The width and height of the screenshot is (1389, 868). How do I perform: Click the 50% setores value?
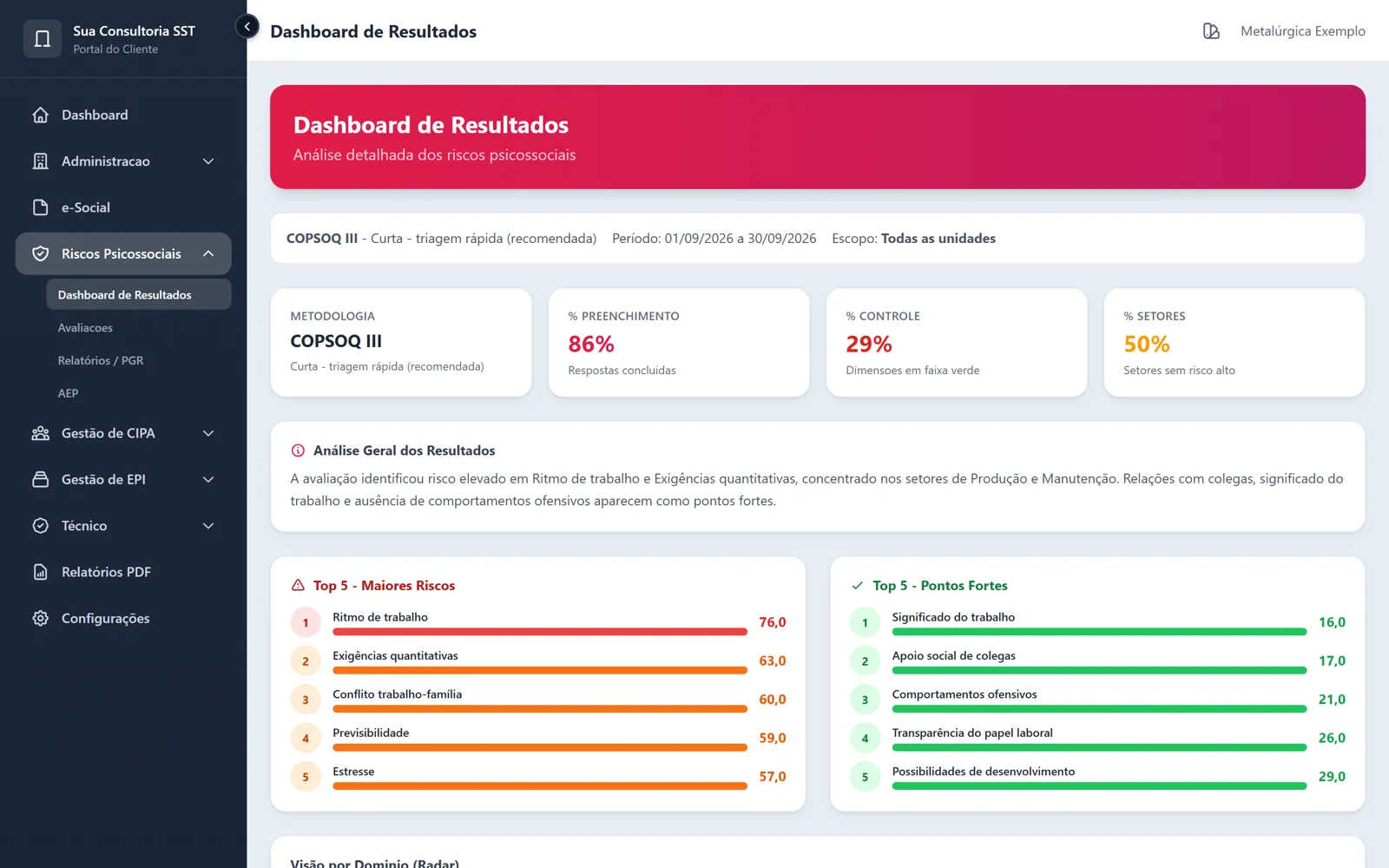point(1147,345)
